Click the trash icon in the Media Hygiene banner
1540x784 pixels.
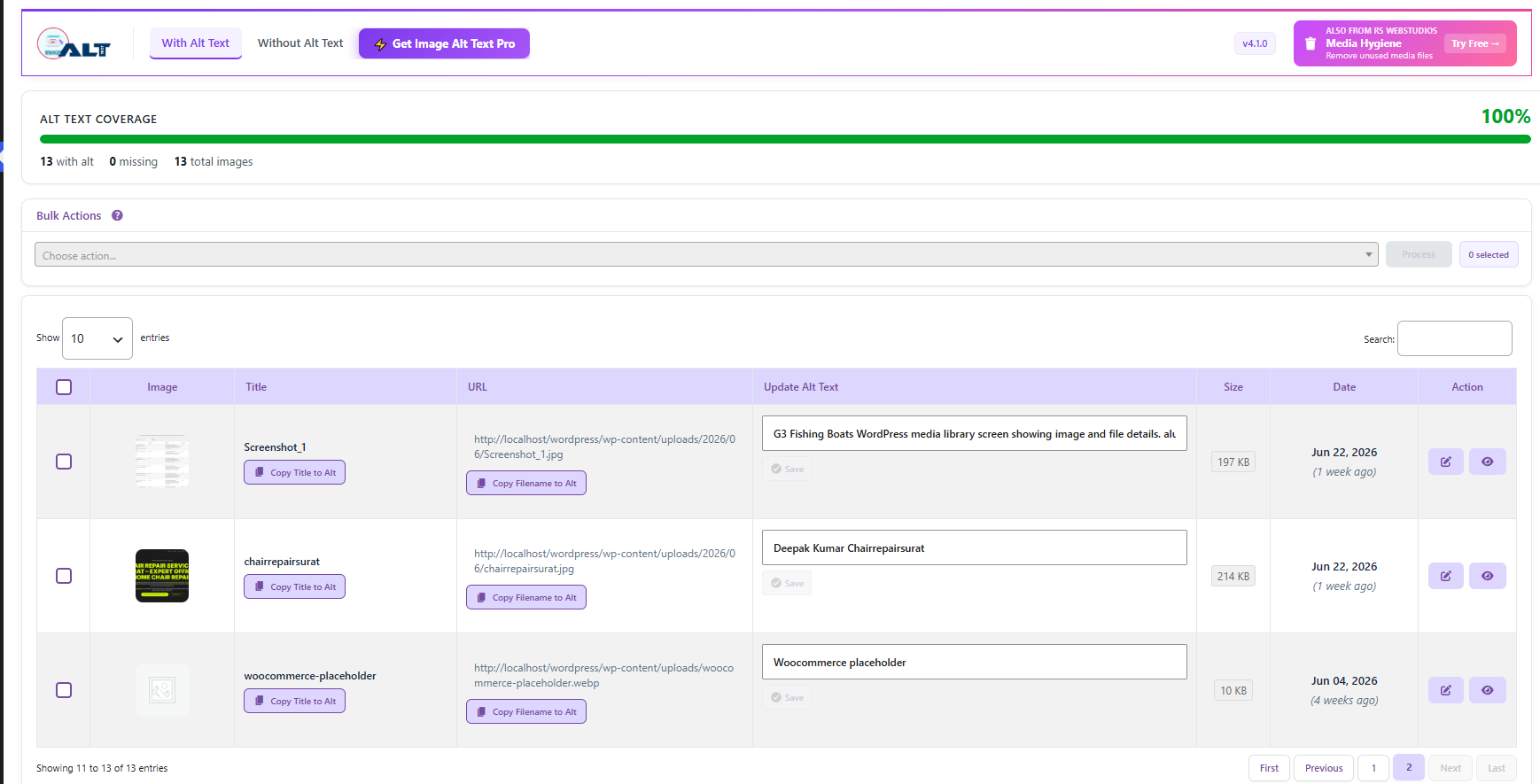click(1311, 43)
